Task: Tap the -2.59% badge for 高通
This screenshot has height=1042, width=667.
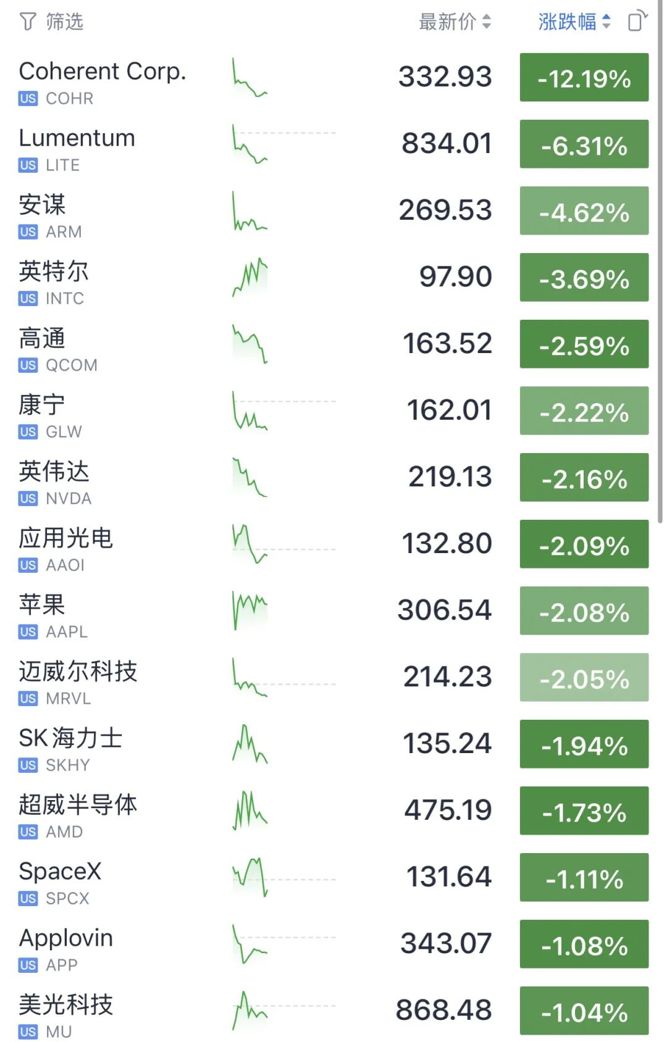Action: click(x=584, y=345)
